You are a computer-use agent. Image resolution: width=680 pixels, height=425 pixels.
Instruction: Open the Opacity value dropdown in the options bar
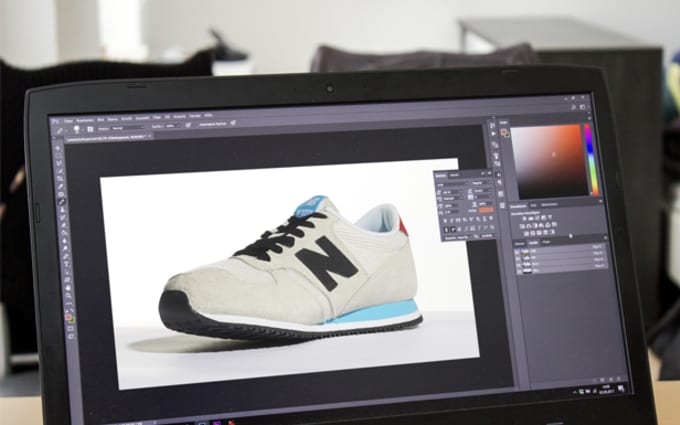pos(173,126)
